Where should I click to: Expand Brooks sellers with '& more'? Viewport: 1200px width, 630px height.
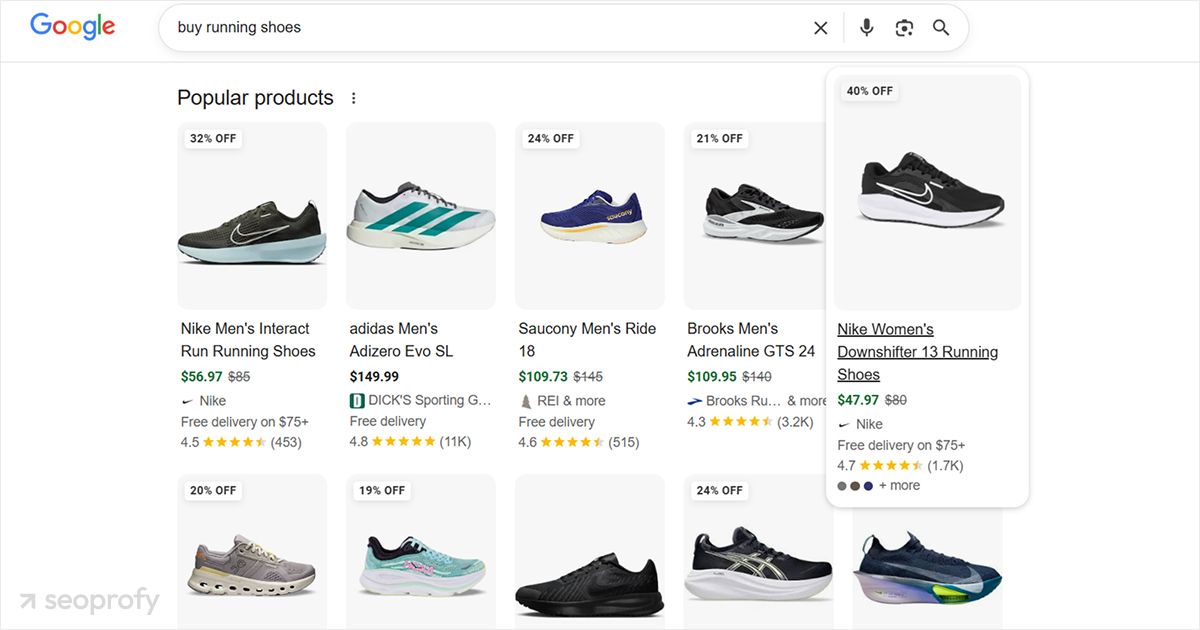807,401
